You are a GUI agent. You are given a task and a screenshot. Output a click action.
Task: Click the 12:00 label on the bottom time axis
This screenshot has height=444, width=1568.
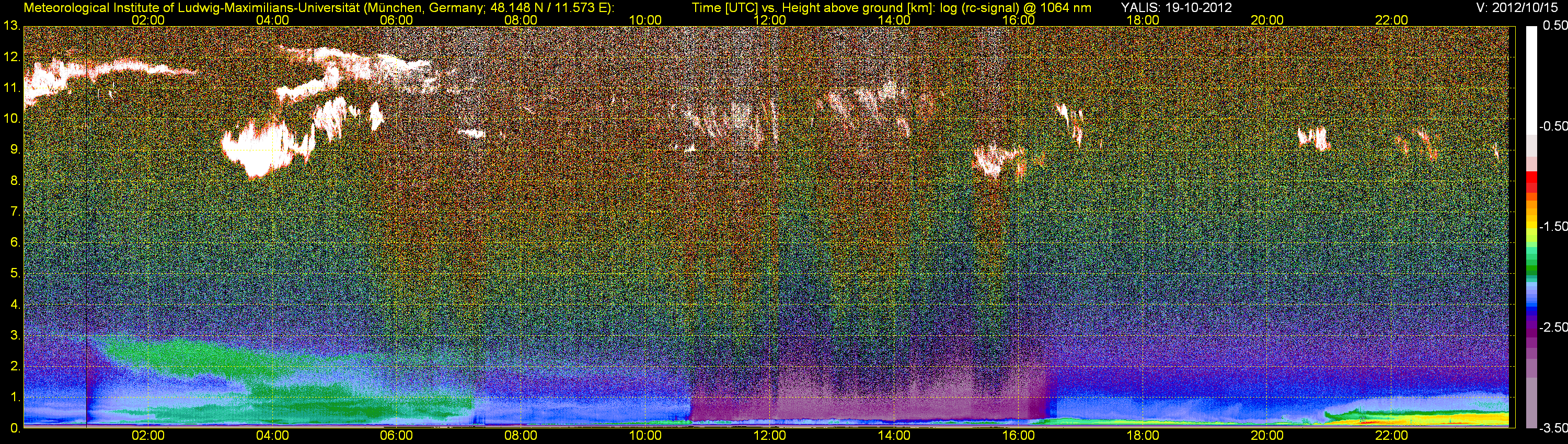tap(769, 436)
